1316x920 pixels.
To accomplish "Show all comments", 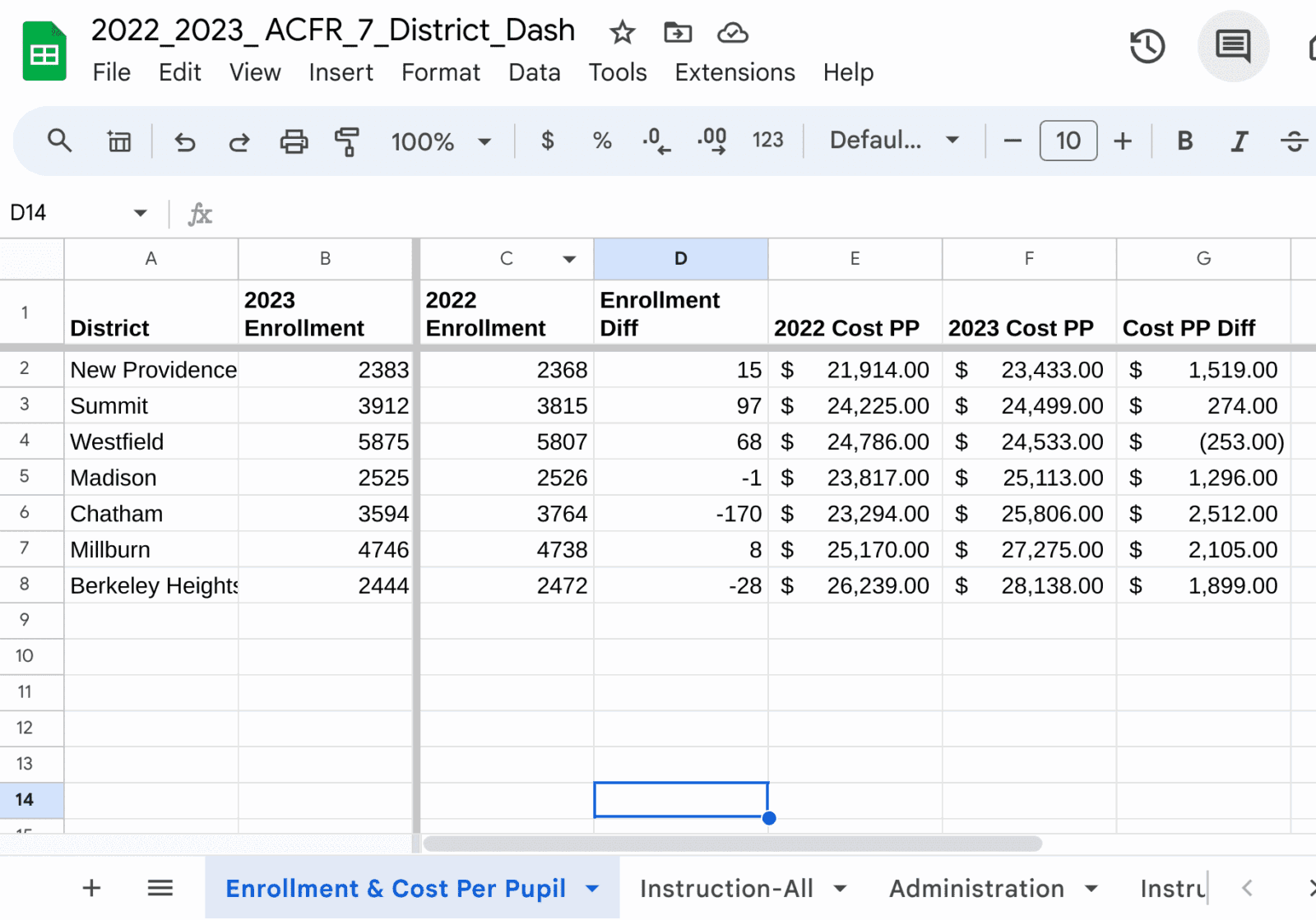I will [1233, 47].
